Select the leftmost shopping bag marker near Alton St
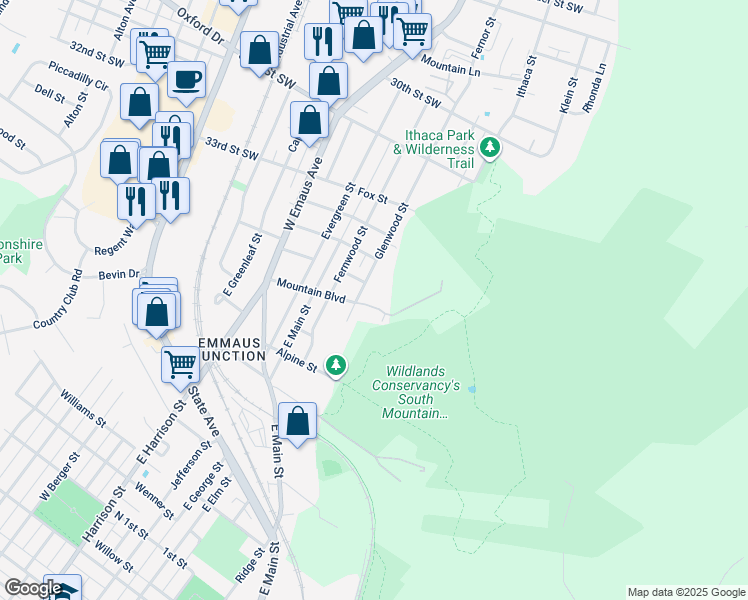Image resolution: width=748 pixels, height=600 pixels. tap(120, 162)
